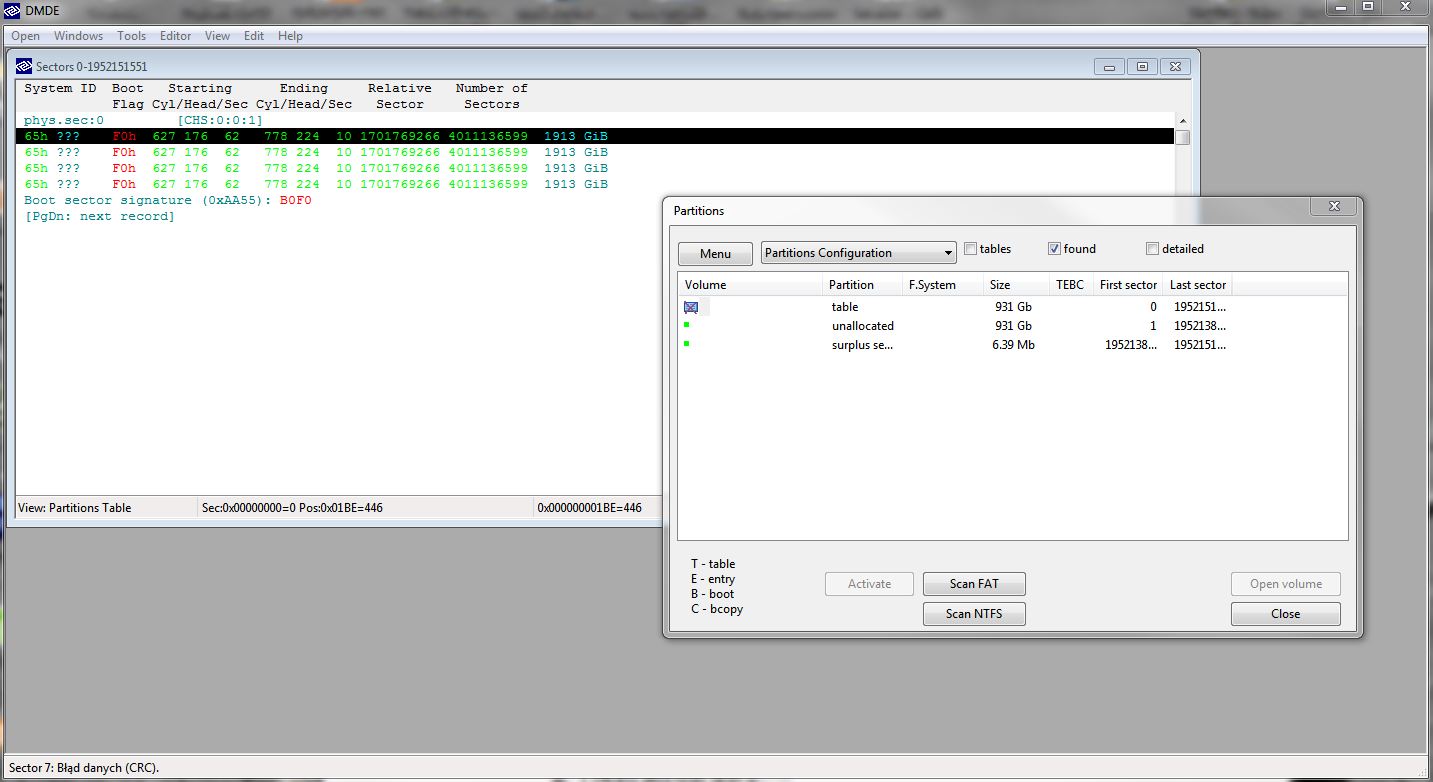Select the disk icon in the table row
Viewport: 1433px width, 782px height.
tap(691, 307)
